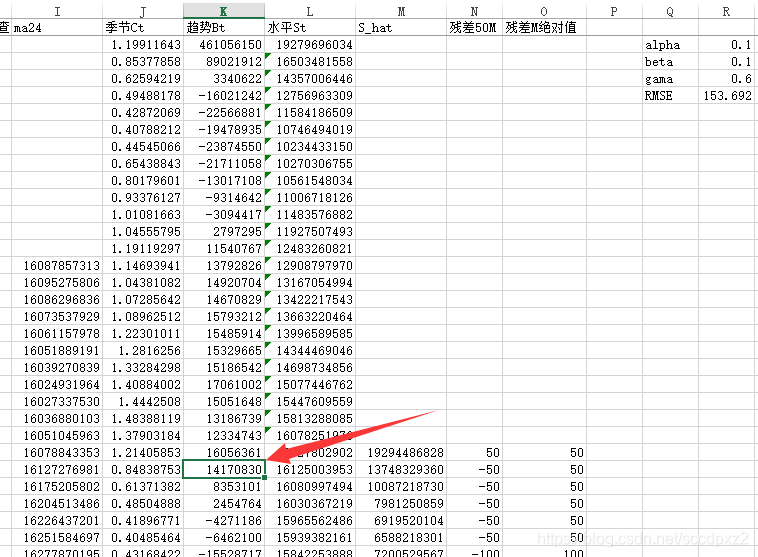The width and height of the screenshot is (758, 557).
Task: Select column L header
Action: (310, 11)
